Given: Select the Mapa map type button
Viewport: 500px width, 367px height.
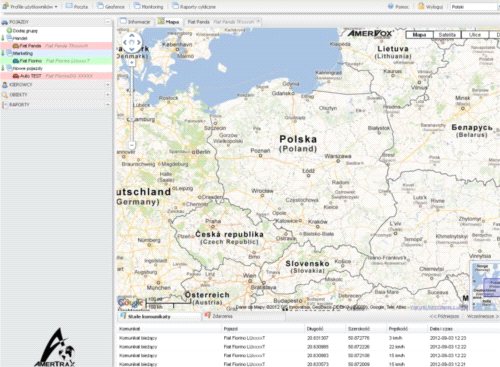Looking at the screenshot, I should point(419,35).
